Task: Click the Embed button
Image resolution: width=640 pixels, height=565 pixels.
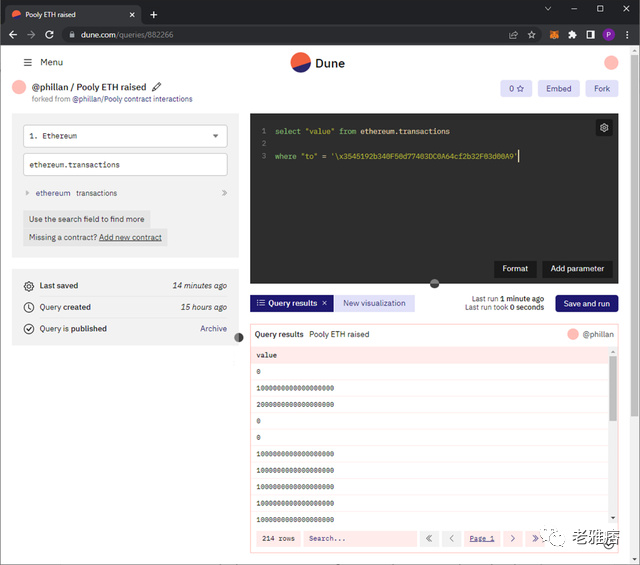Action: click(558, 89)
